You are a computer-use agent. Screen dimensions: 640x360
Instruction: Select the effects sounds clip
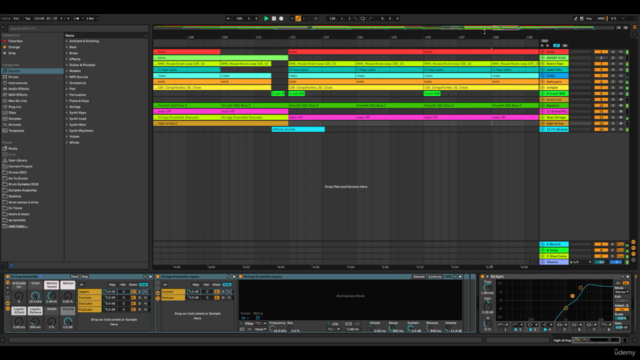tap(298, 129)
